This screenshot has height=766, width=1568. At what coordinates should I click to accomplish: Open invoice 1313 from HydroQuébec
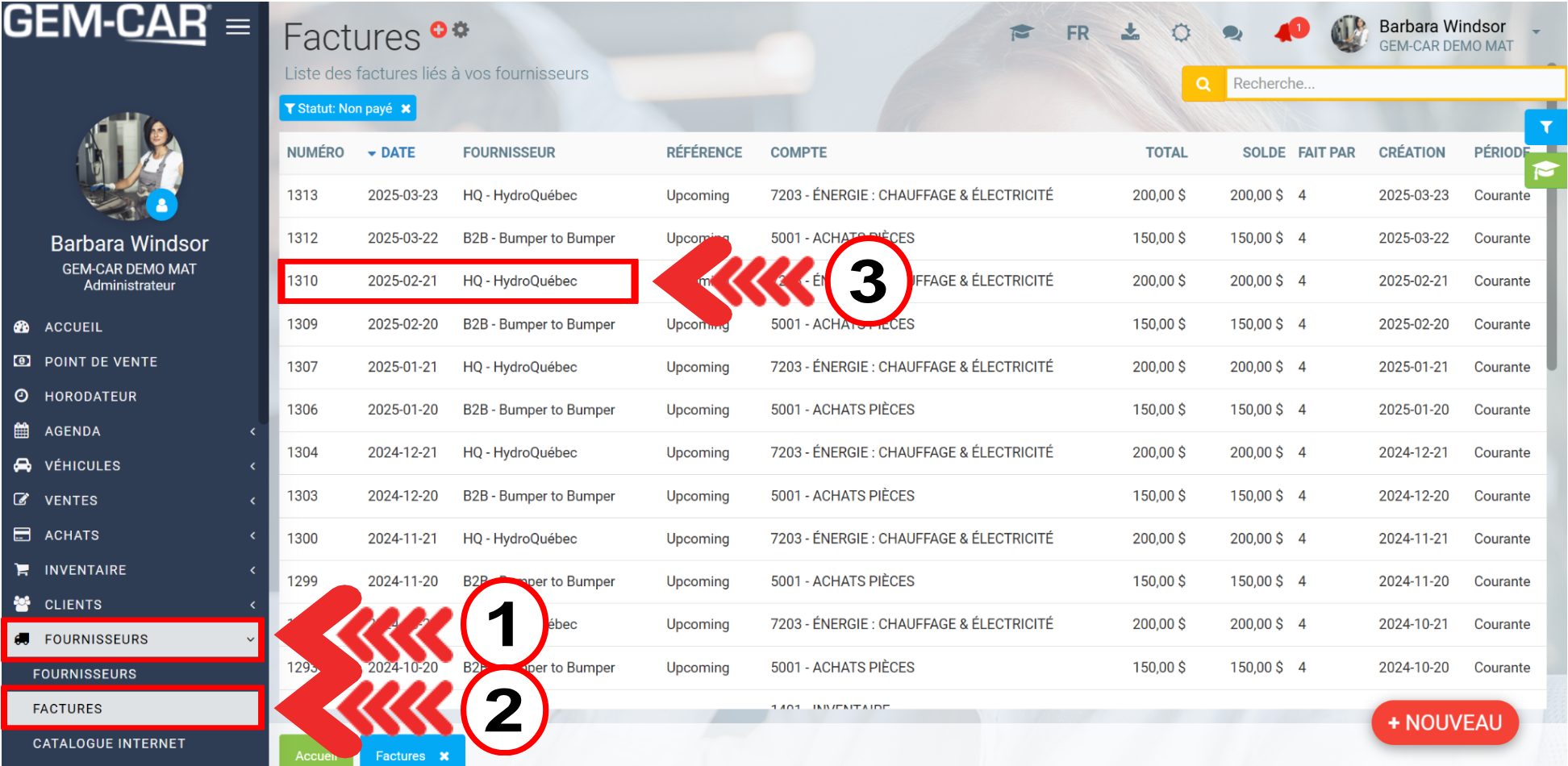[519, 195]
